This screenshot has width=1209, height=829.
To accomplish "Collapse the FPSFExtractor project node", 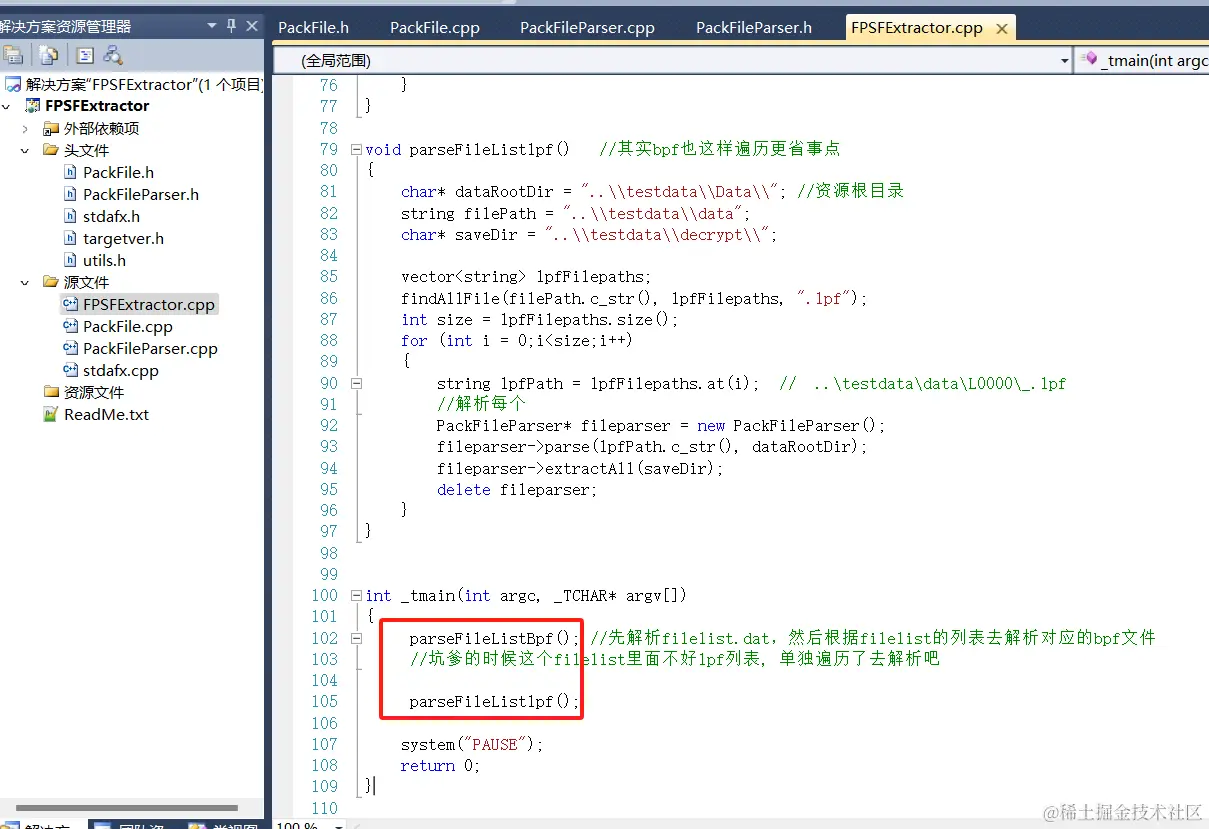I will click(x=7, y=106).
